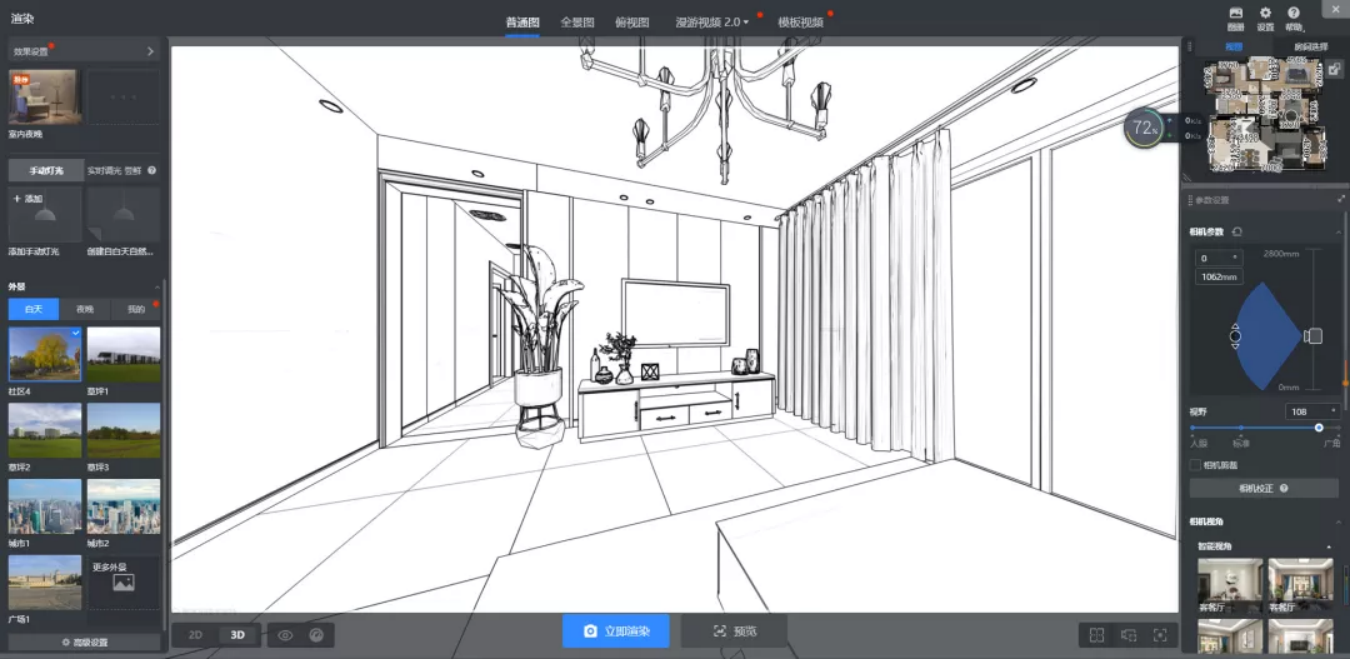Select 夜晚 night background option
Image resolution: width=1350 pixels, height=659 pixels.
(x=85, y=309)
